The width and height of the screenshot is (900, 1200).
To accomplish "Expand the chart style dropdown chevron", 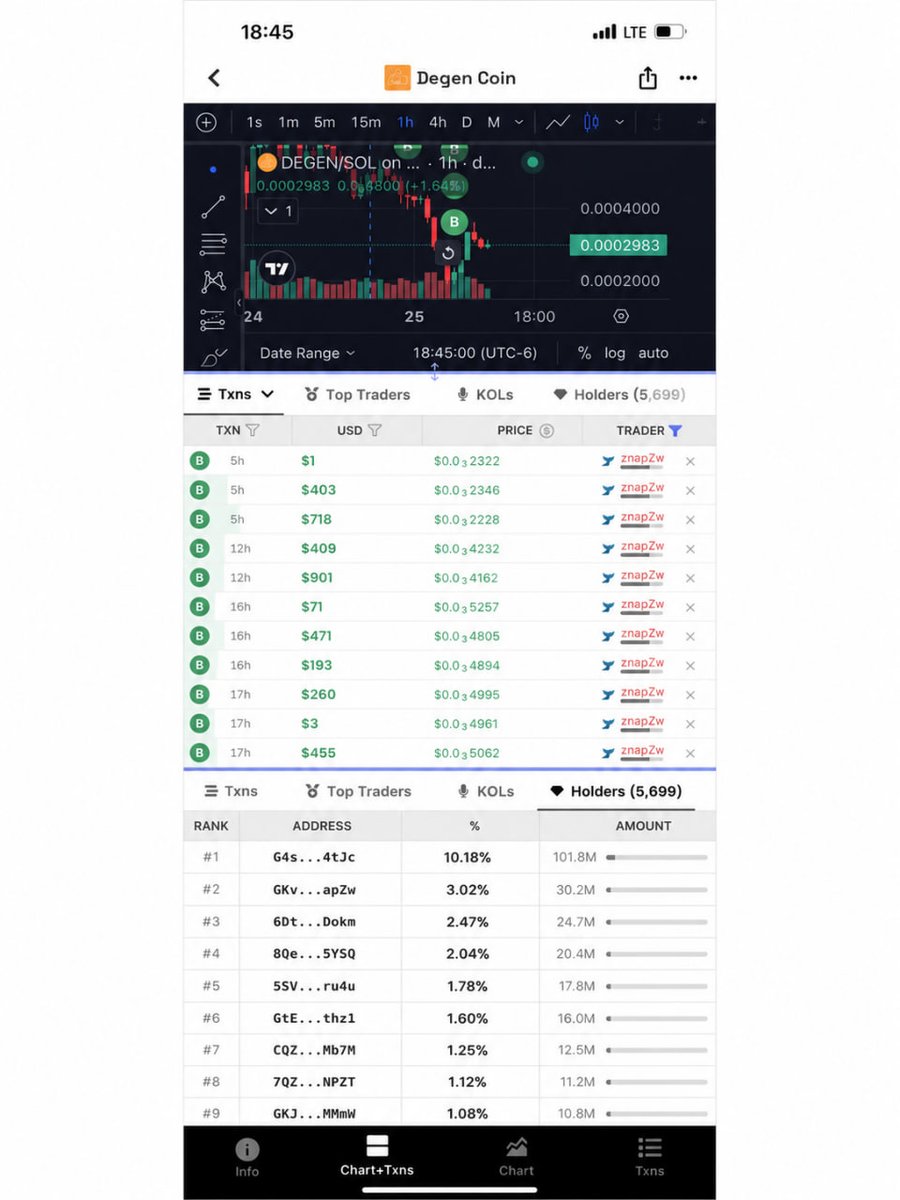I will (x=619, y=122).
